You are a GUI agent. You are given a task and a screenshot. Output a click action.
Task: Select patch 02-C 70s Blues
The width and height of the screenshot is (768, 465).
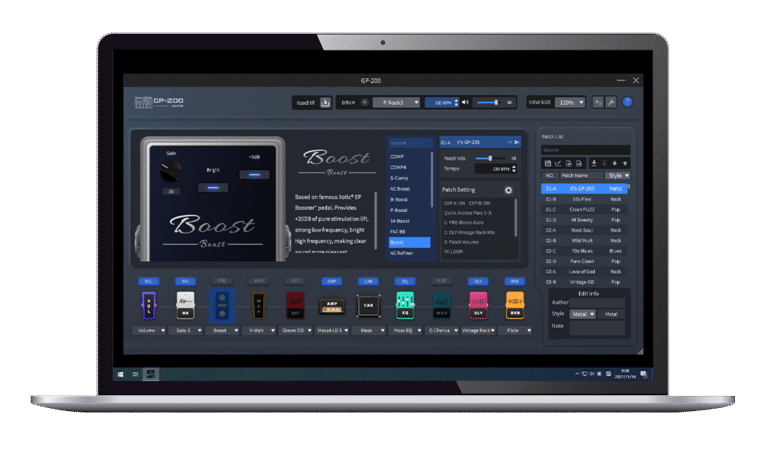pyautogui.click(x=584, y=251)
